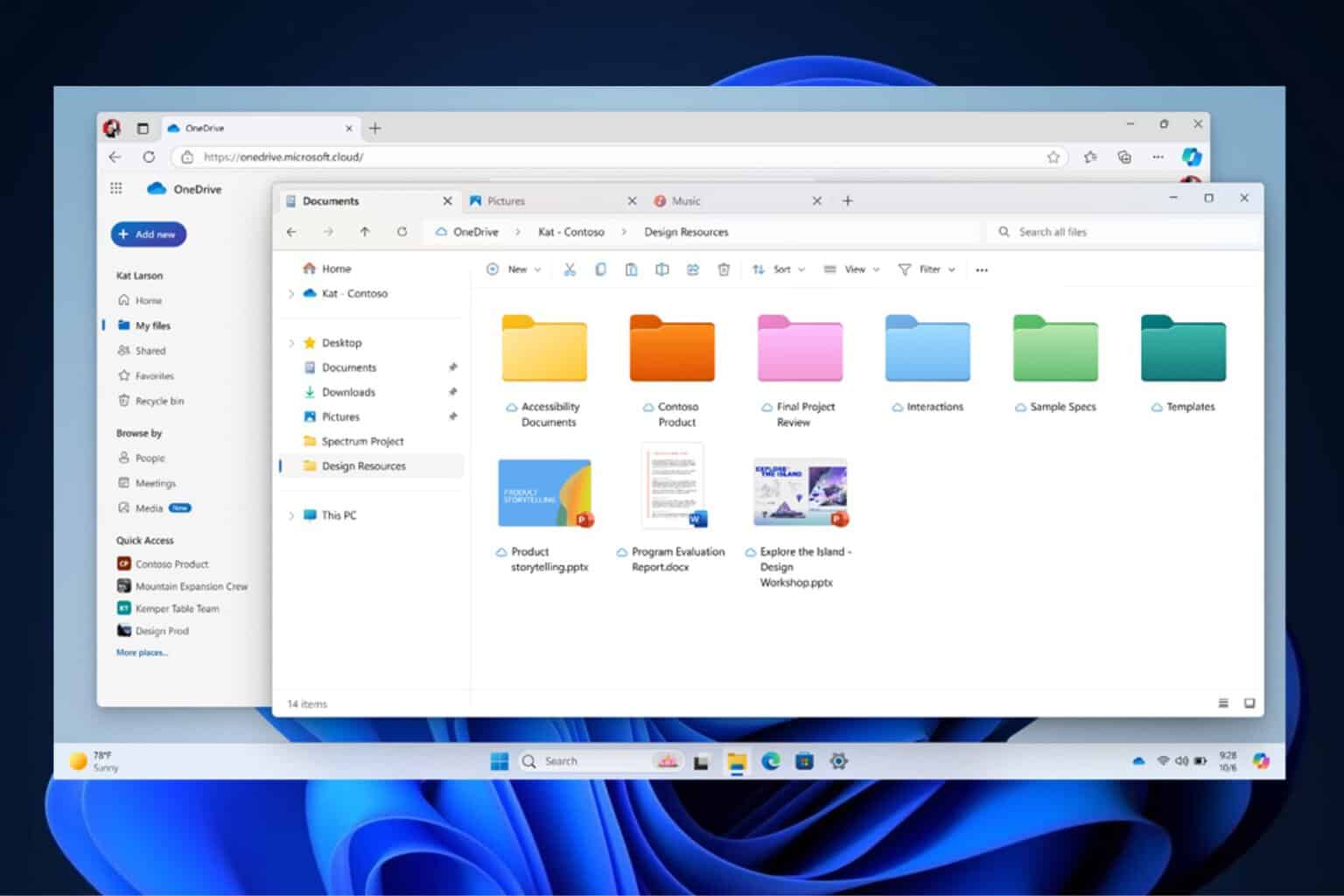The width and height of the screenshot is (1344, 896).
Task: Expand the Desktop tree node
Action: point(291,343)
